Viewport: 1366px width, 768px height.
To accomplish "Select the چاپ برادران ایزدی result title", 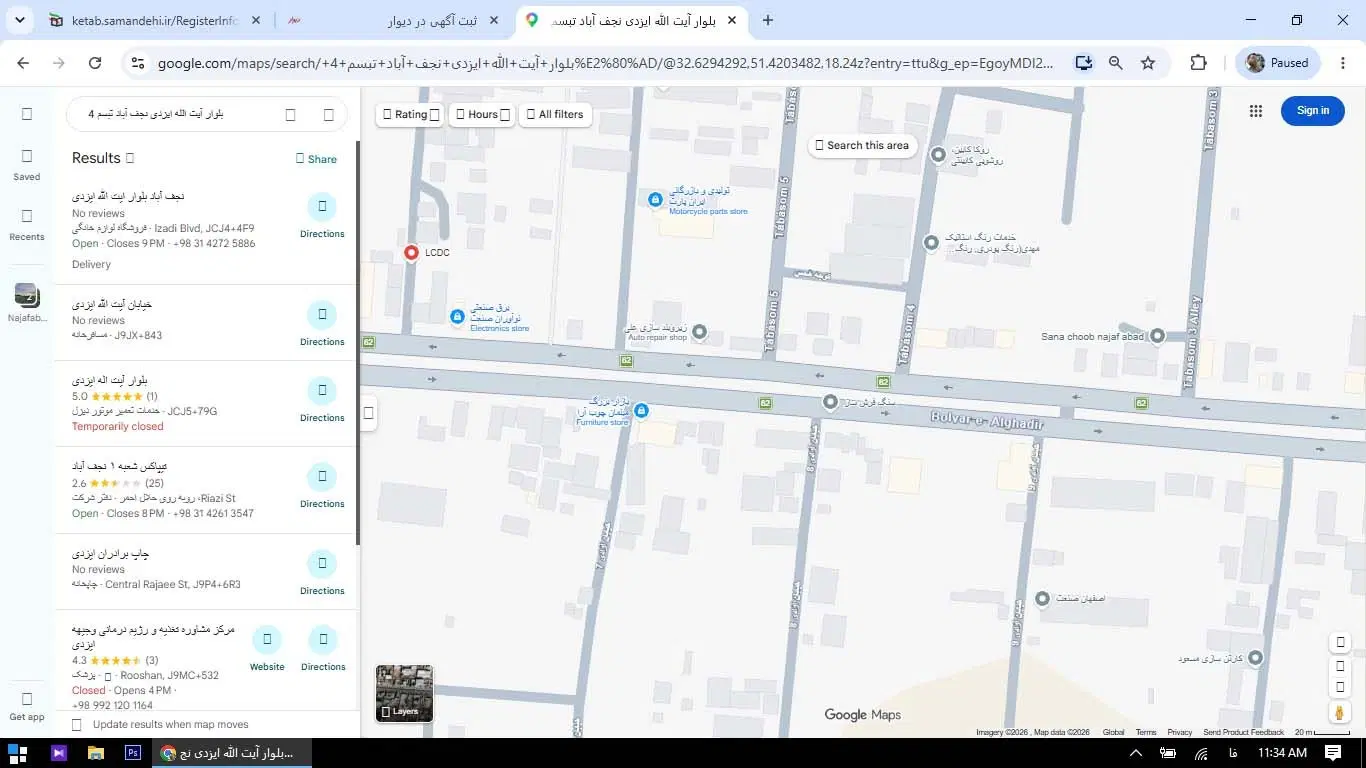I will (x=110, y=553).
